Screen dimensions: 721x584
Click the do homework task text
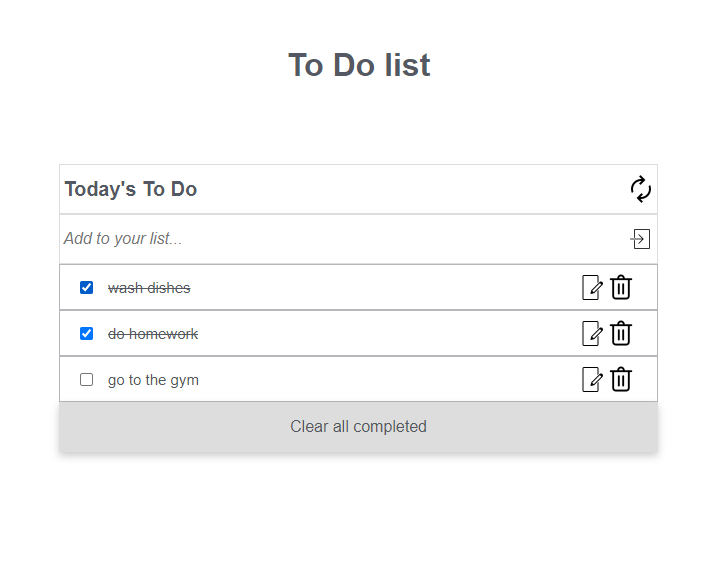tap(153, 334)
